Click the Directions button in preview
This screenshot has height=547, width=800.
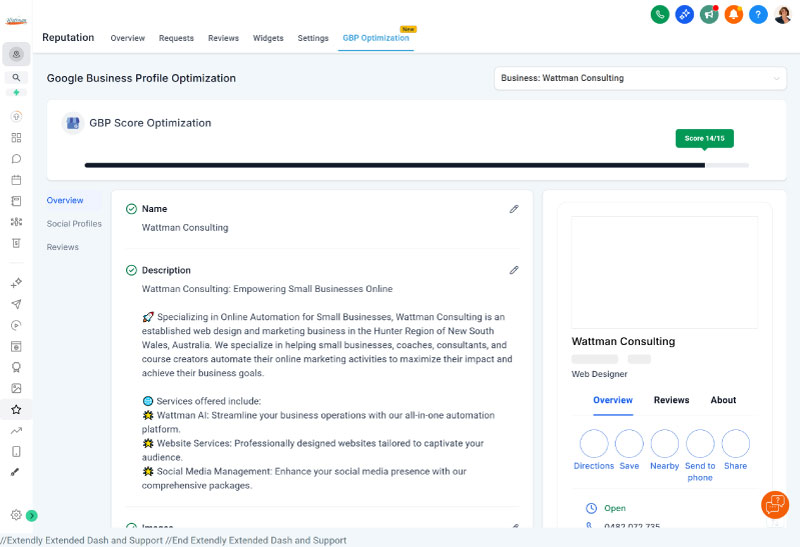(594, 450)
